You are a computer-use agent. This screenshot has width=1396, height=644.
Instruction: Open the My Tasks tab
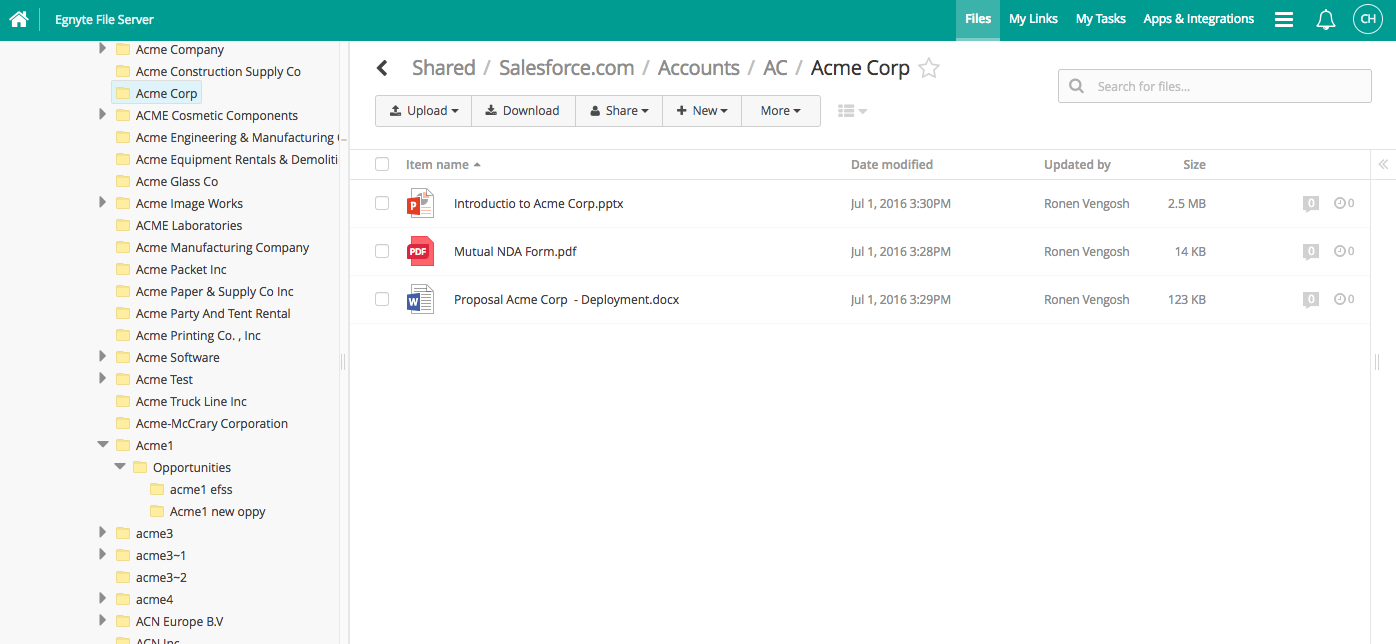[x=1100, y=19]
